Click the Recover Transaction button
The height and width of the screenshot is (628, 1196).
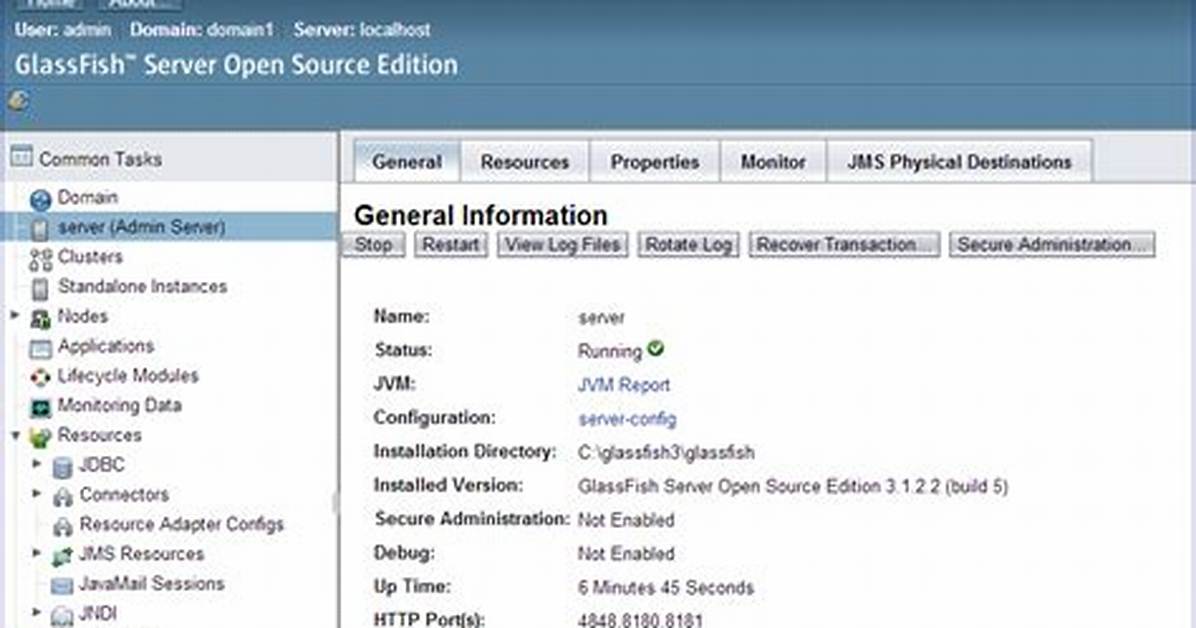pos(844,245)
